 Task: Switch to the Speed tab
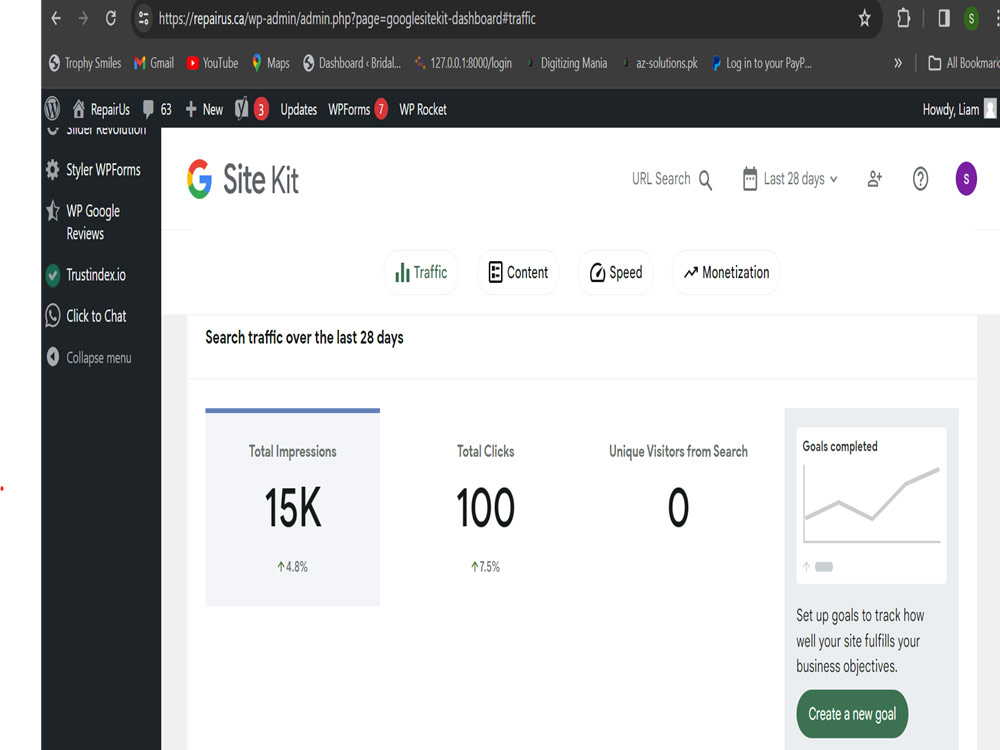[x=615, y=273]
